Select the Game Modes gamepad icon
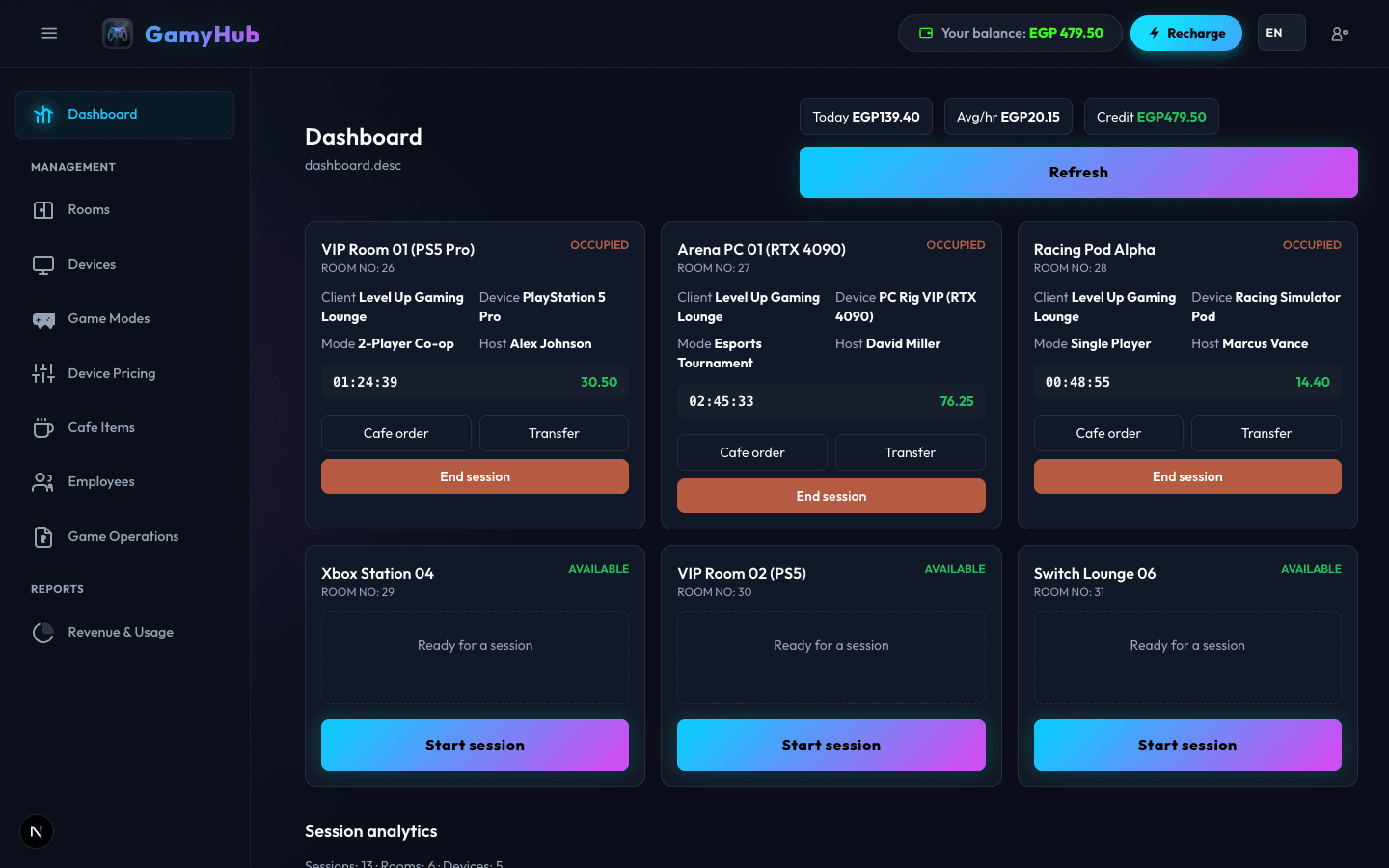Viewport: 1389px width, 868px height. [x=43, y=319]
